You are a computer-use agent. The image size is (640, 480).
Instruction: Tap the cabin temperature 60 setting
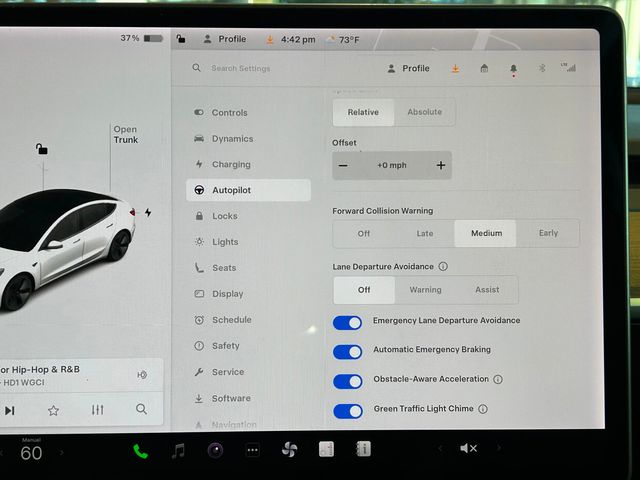tap(31, 453)
